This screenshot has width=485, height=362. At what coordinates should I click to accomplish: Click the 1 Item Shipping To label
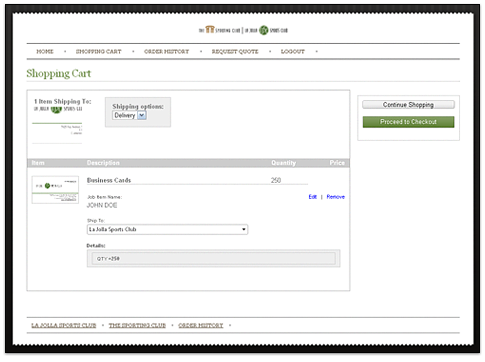63,101
